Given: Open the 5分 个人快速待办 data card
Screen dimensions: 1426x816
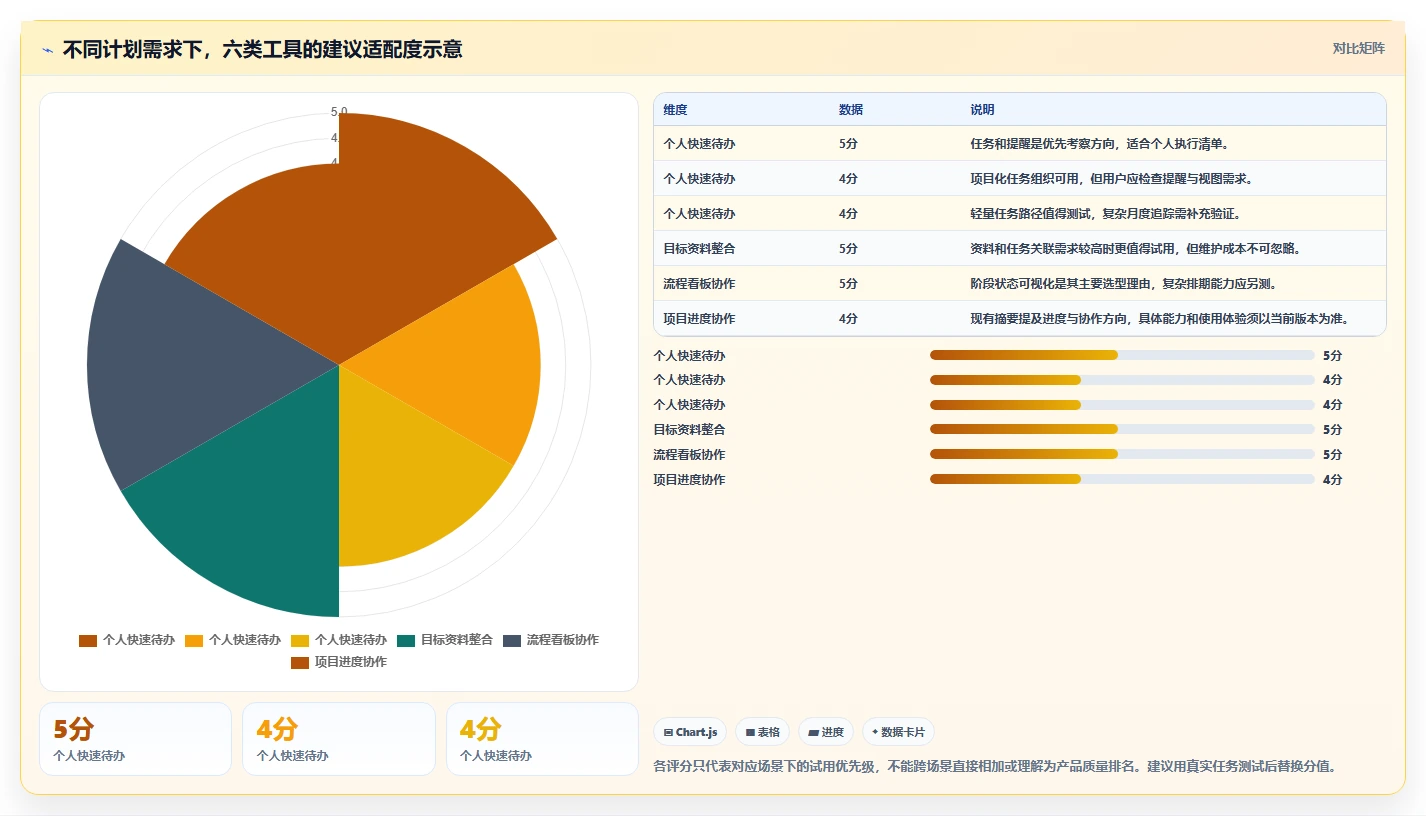Looking at the screenshot, I should (135, 739).
